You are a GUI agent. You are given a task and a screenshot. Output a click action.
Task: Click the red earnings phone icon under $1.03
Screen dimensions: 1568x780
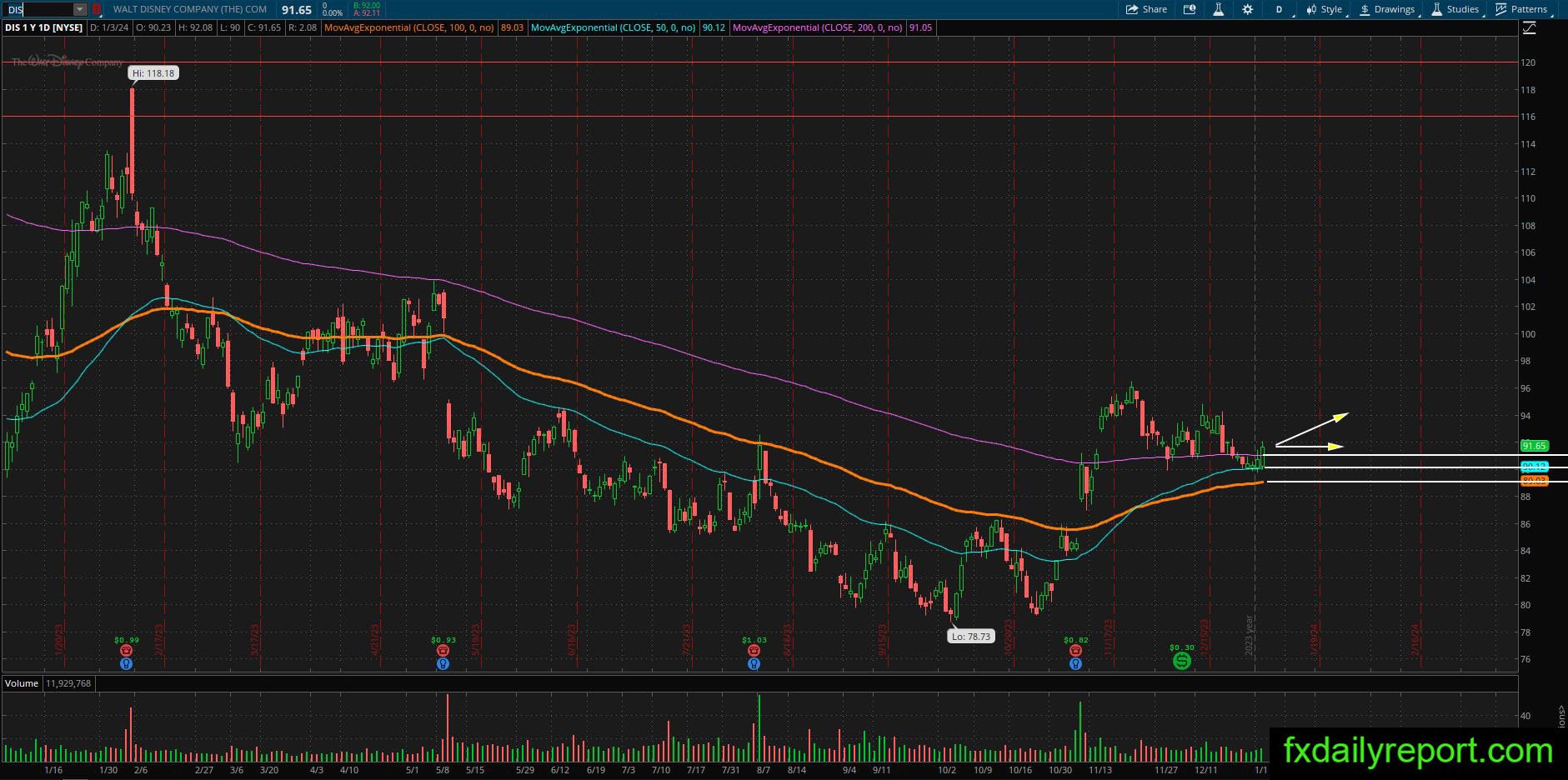(x=754, y=651)
